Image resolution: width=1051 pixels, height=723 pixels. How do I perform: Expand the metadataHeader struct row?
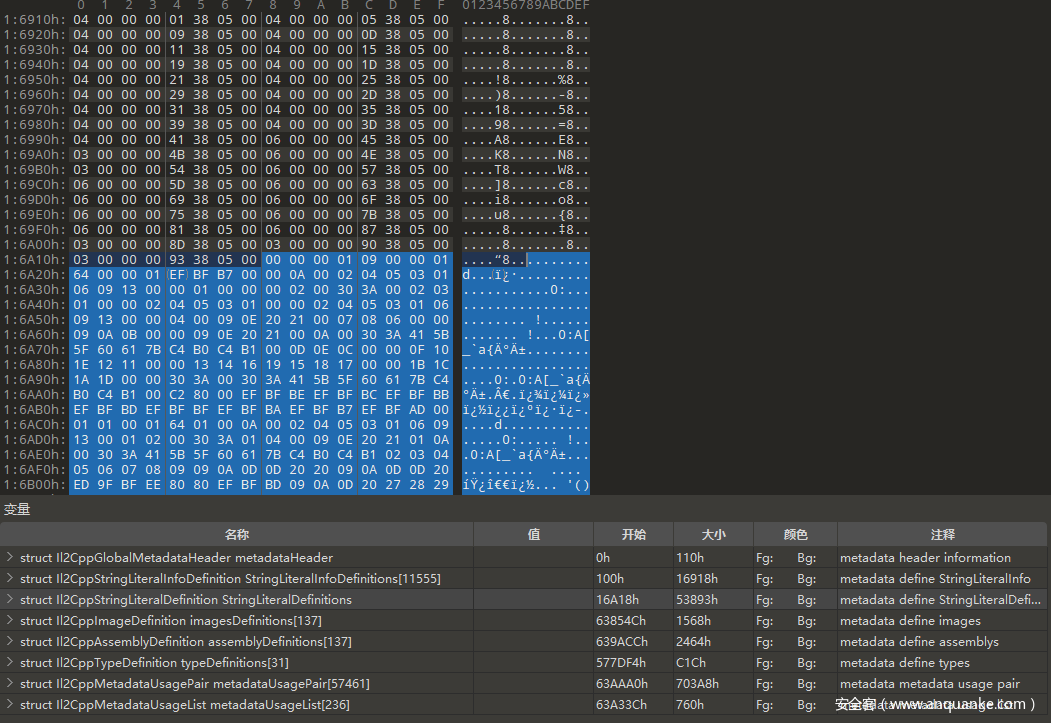pos(10,558)
